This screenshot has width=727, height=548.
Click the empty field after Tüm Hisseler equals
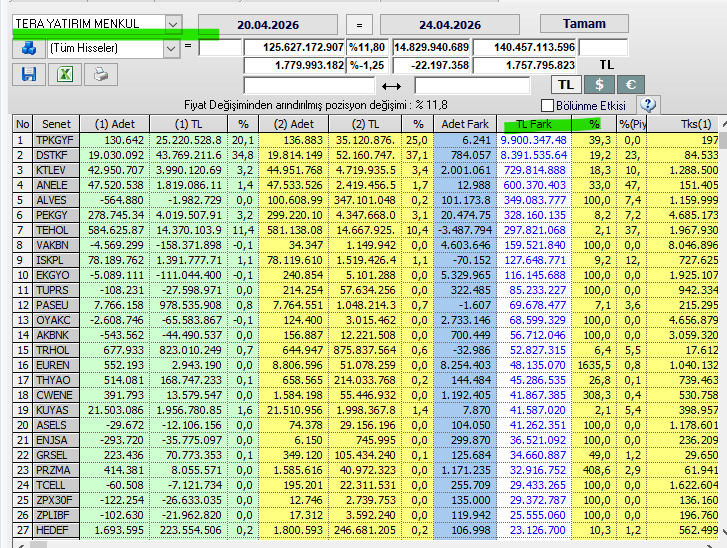(220, 48)
